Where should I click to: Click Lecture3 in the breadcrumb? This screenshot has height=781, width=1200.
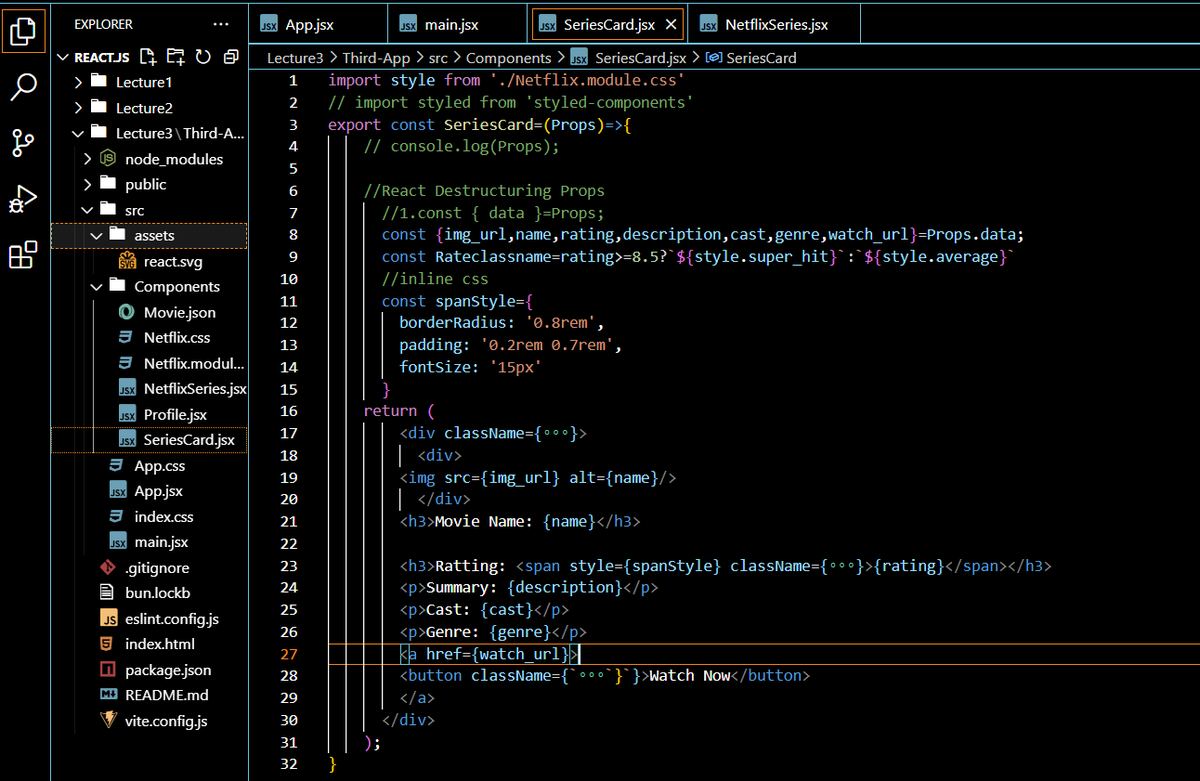click(296, 58)
